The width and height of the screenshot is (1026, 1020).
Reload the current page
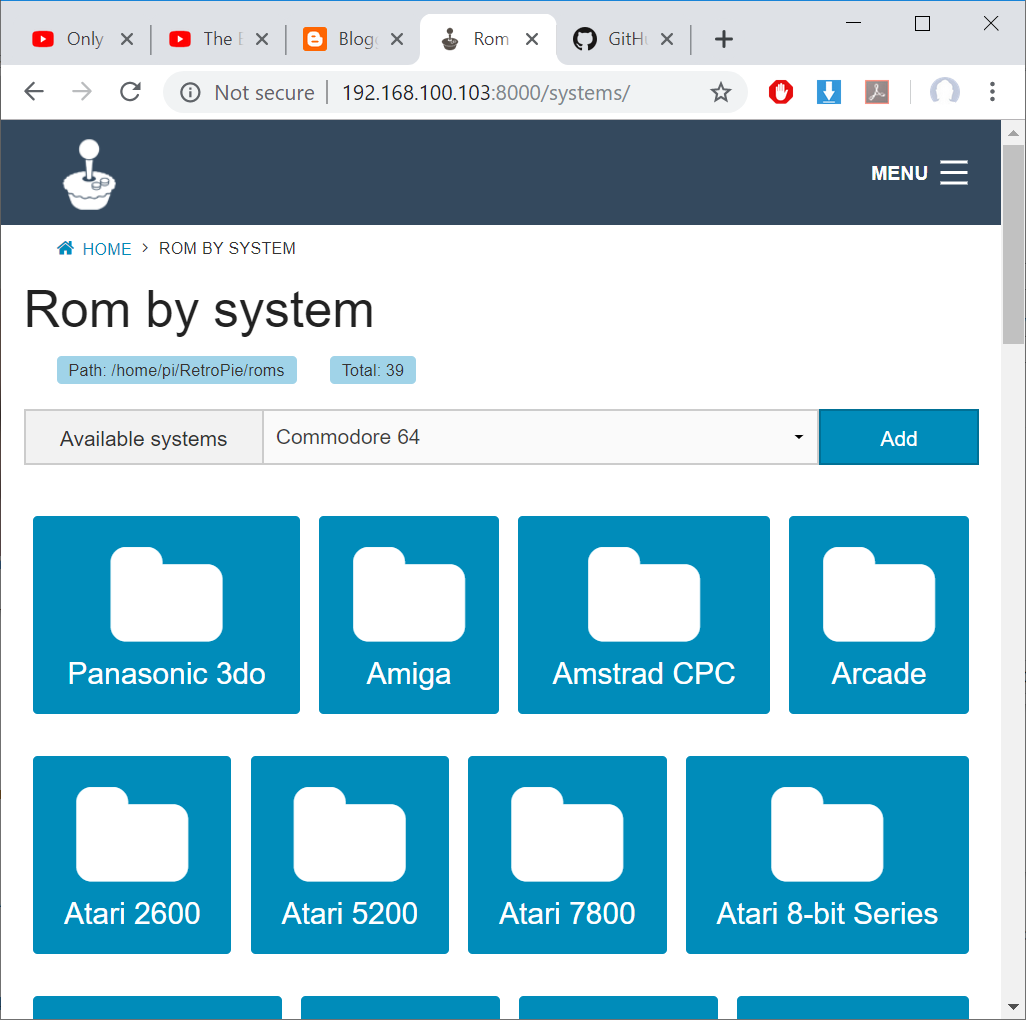pos(130,92)
